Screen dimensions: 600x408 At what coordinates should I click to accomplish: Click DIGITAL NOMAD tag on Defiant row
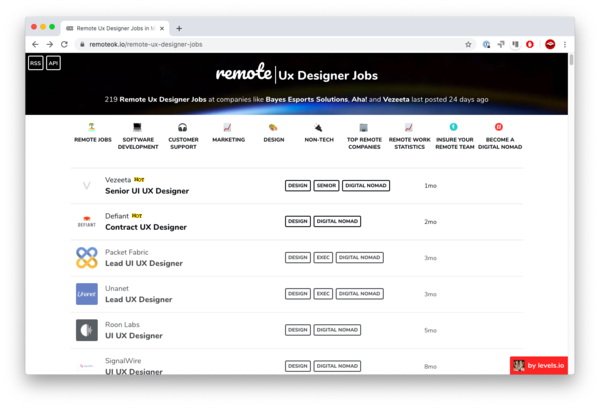[x=337, y=222]
